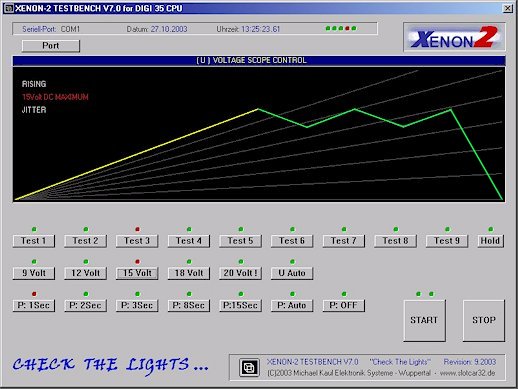Select the 9 Volt voltage setting
The width and height of the screenshot is (518, 389).
(34, 273)
